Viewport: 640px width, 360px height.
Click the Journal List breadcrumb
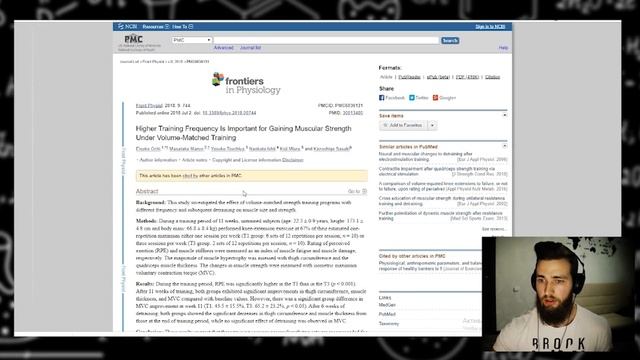129,62
